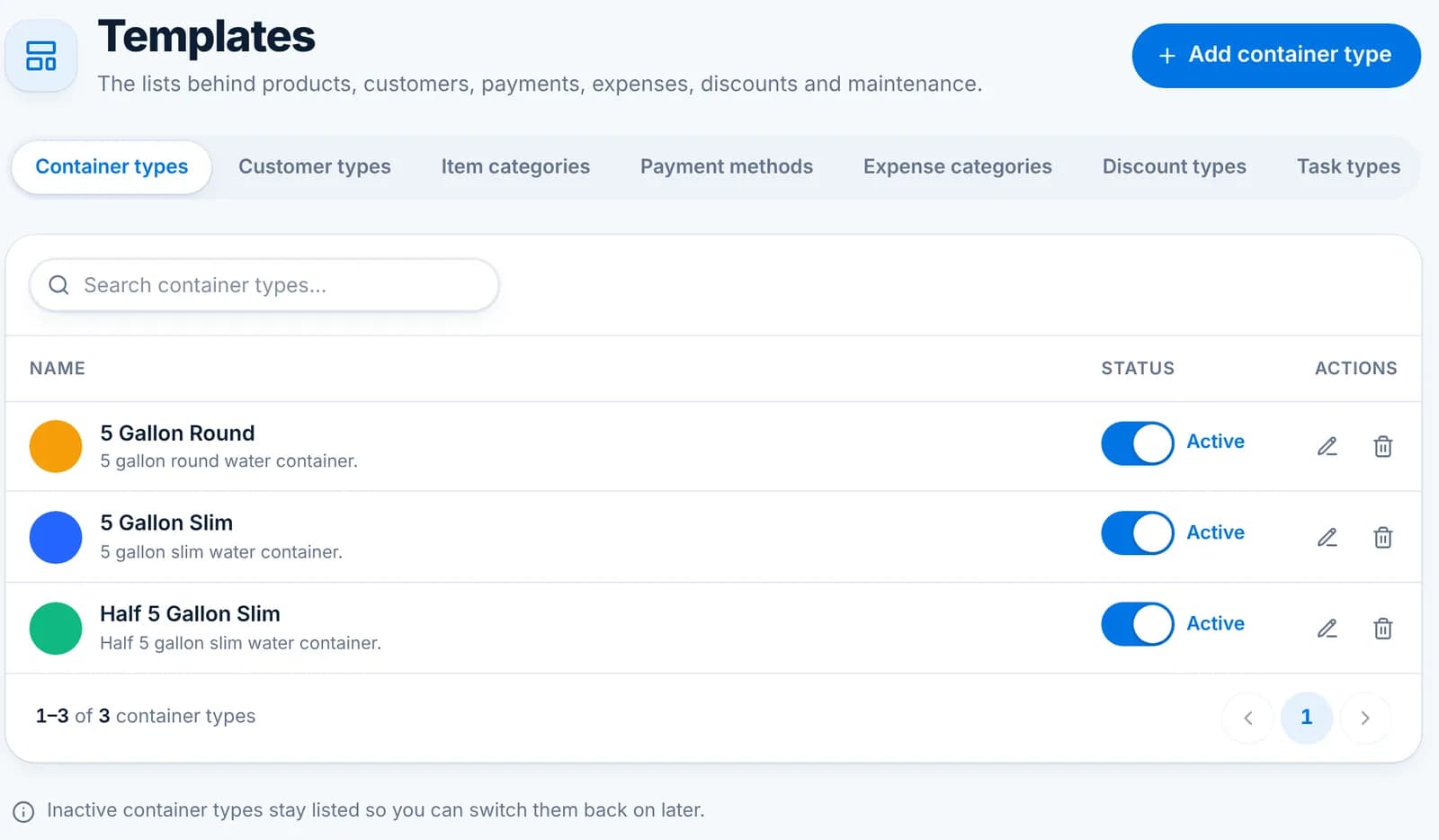This screenshot has width=1439, height=840.
Task: Go to the next page chevron
Action: coord(1365,718)
